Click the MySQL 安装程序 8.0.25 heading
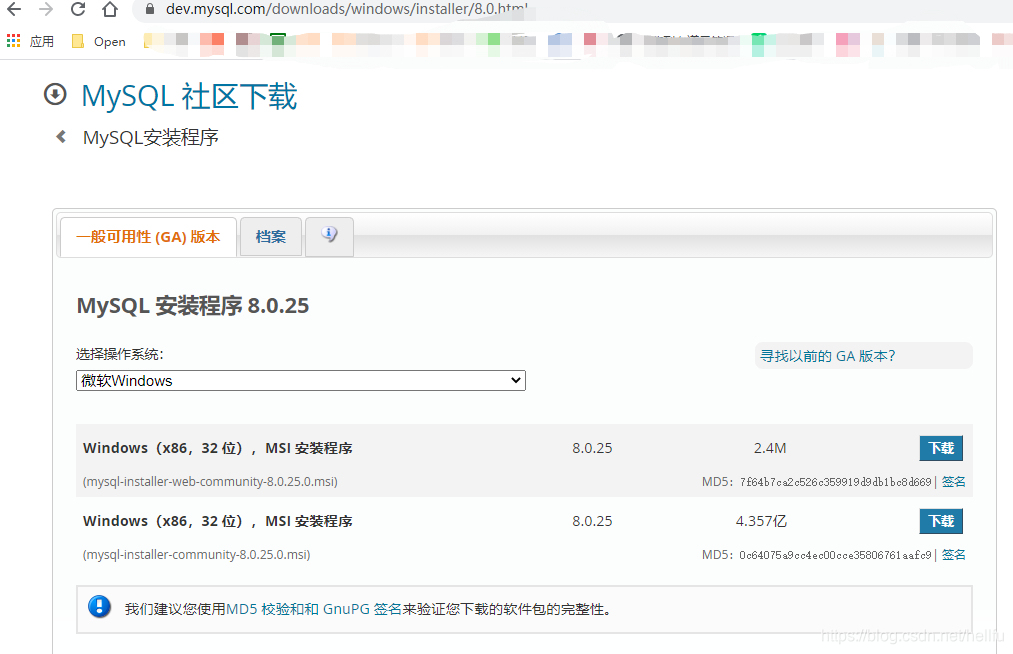1013x654 pixels. [193, 305]
